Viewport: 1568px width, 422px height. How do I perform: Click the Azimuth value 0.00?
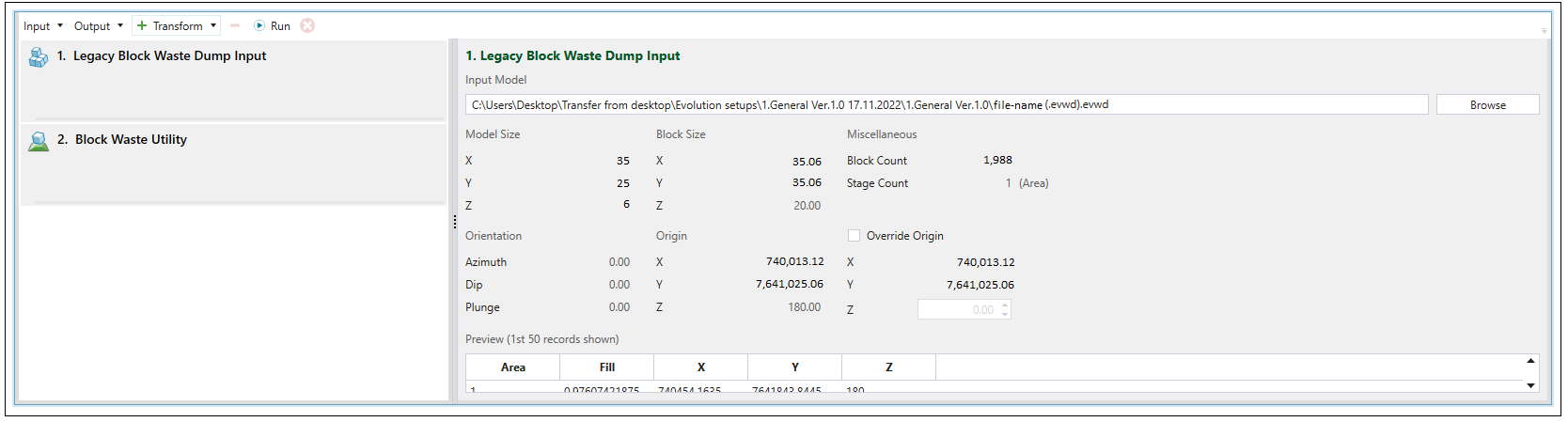click(x=619, y=262)
